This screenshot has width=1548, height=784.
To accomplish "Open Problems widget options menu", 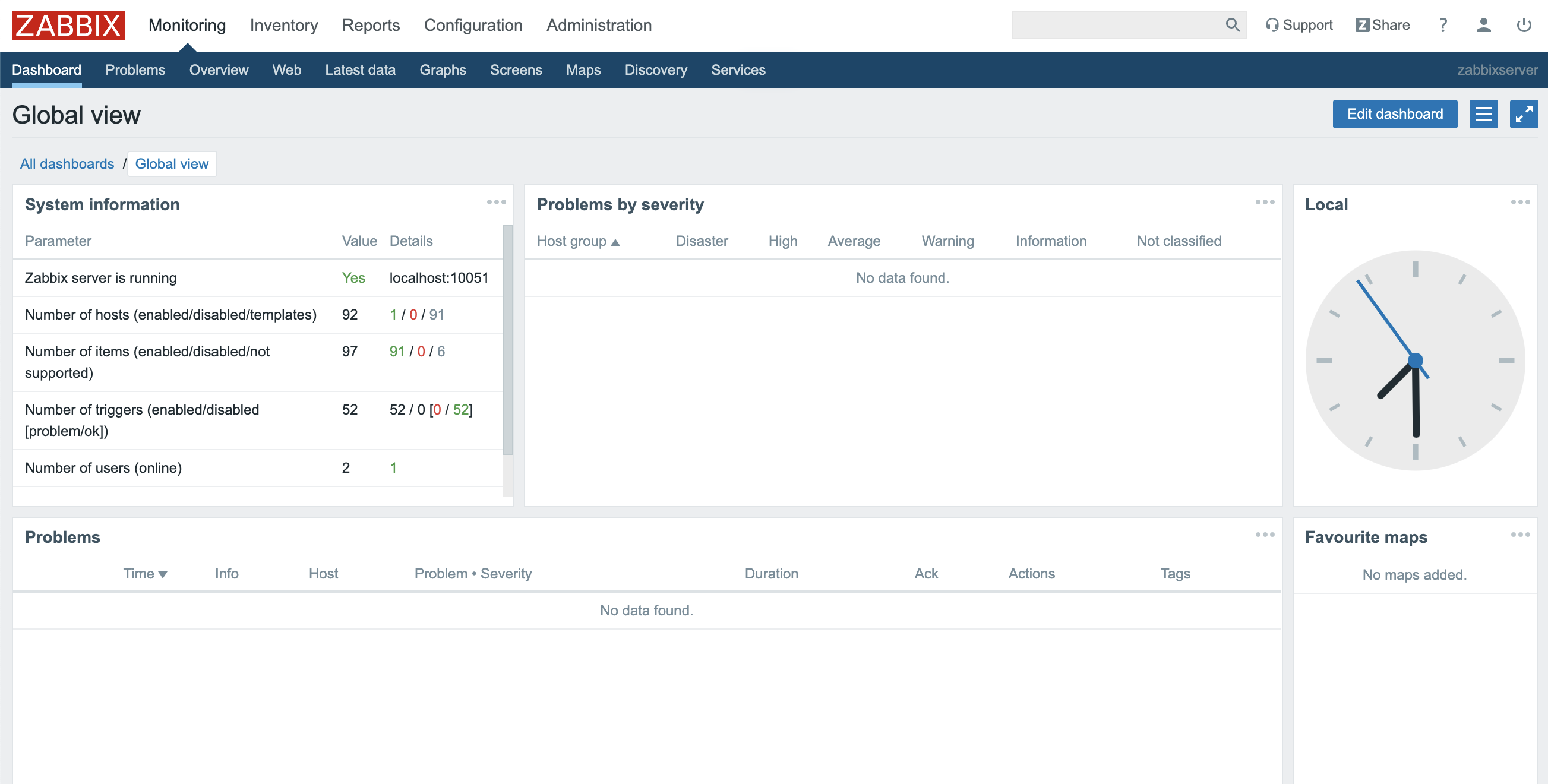I will coord(1265,535).
